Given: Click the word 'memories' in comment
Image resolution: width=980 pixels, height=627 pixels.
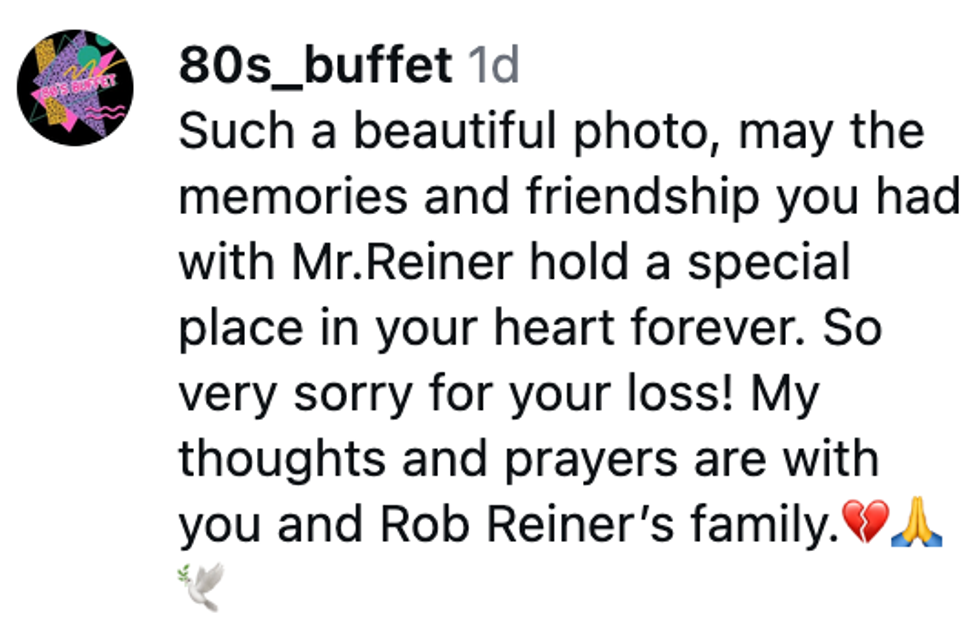Looking at the screenshot, I should coord(294,197).
